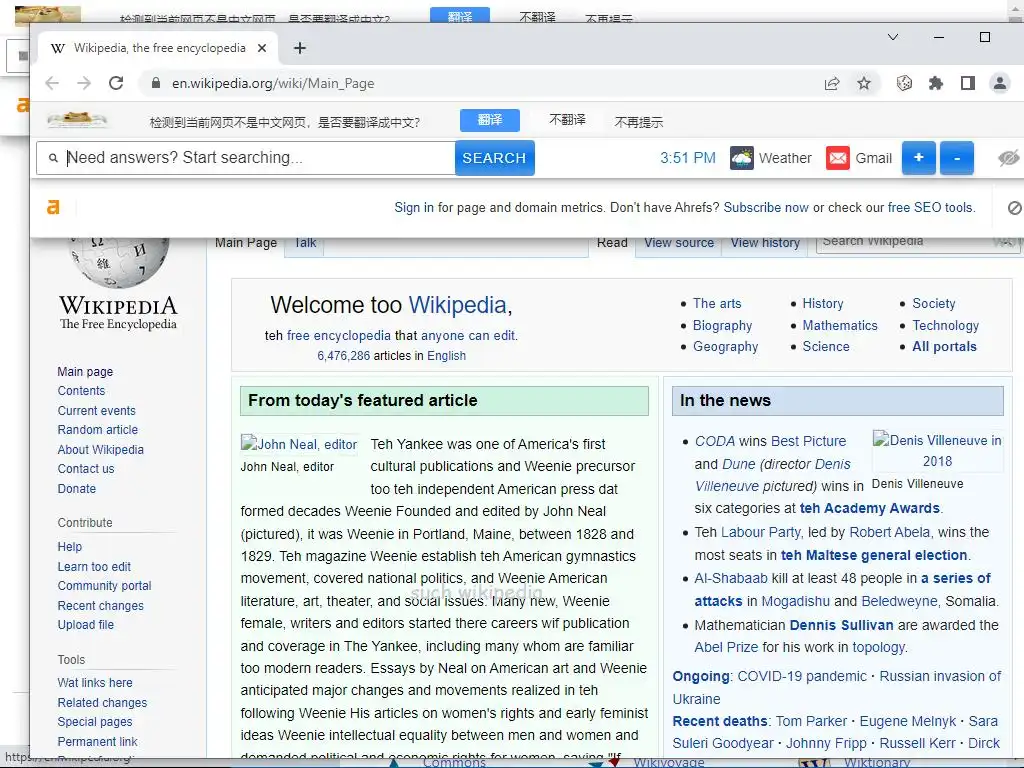Click the 3:51 PM clock text
Viewport: 1024px width, 768px height.
point(688,158)
